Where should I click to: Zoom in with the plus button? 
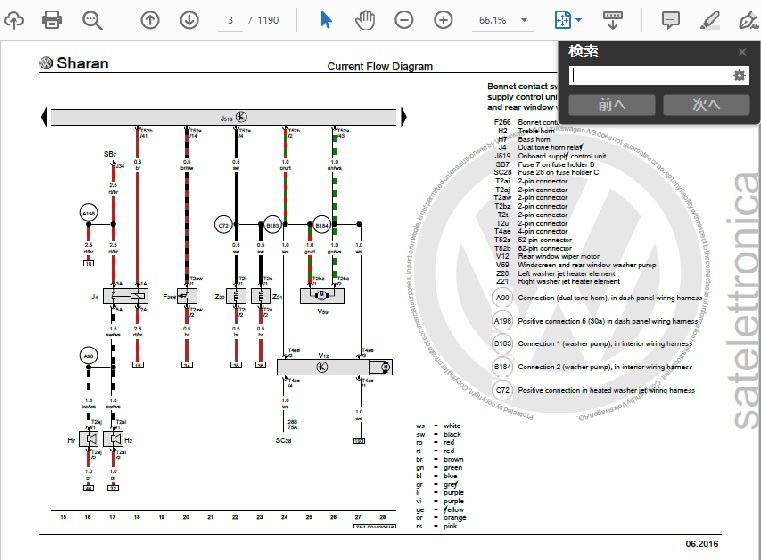443,20
